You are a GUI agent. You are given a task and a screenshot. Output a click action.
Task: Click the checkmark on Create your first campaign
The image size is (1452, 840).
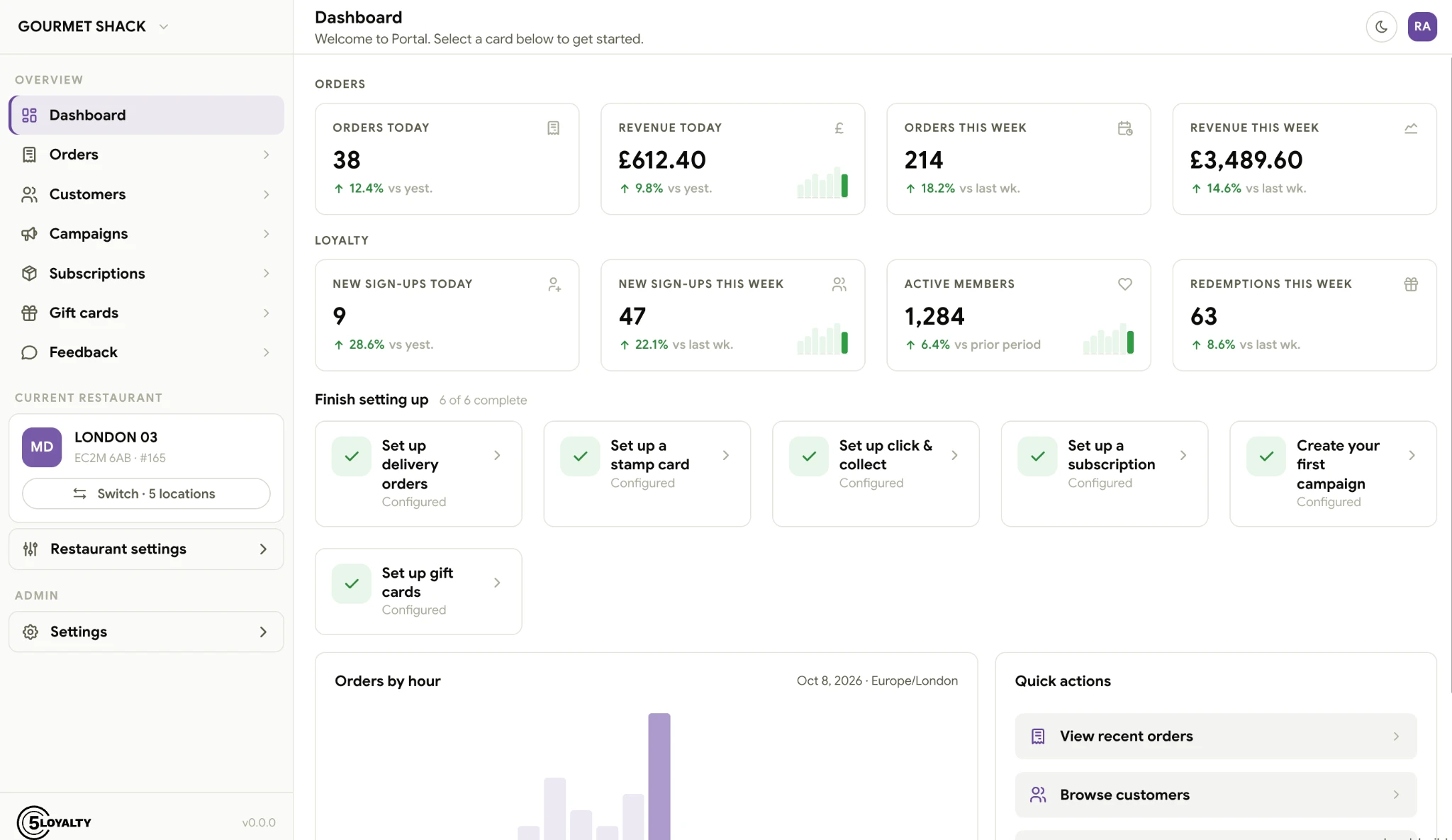click(x=1266, y=456)
